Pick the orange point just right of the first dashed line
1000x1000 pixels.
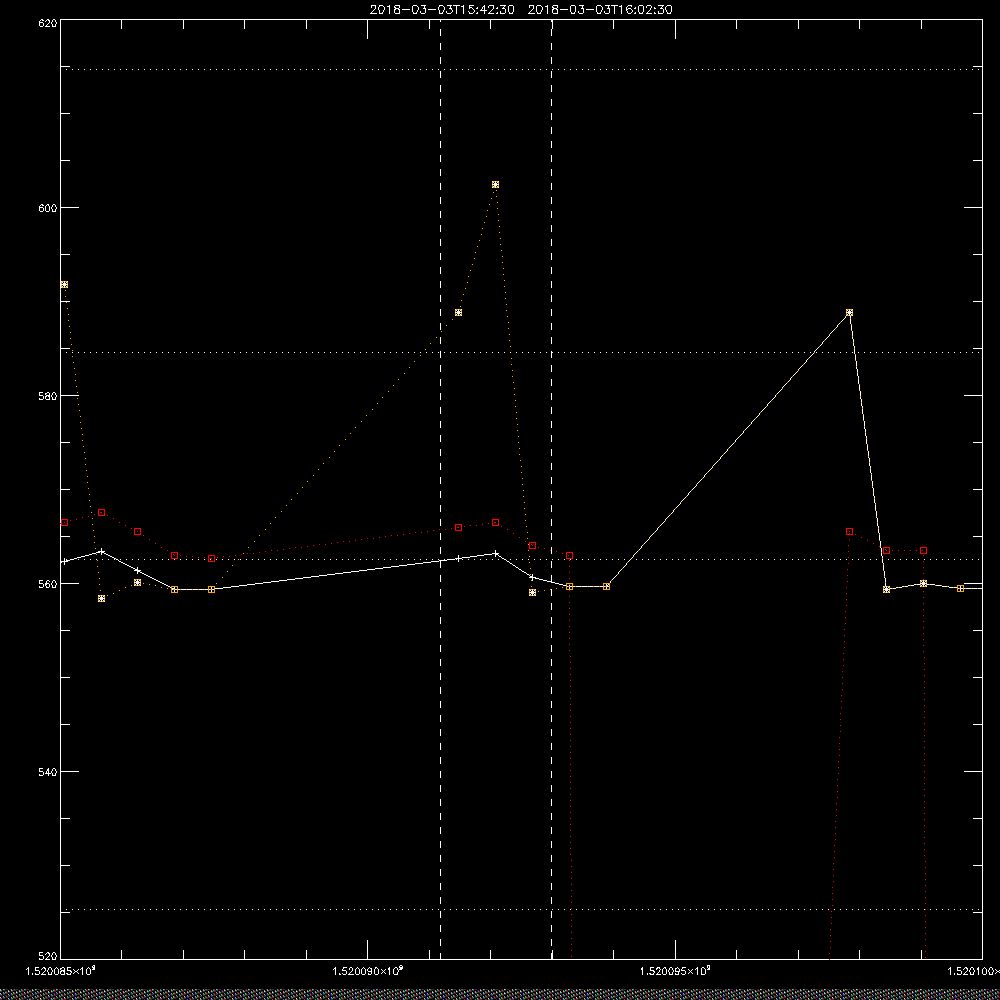[459, 312]
